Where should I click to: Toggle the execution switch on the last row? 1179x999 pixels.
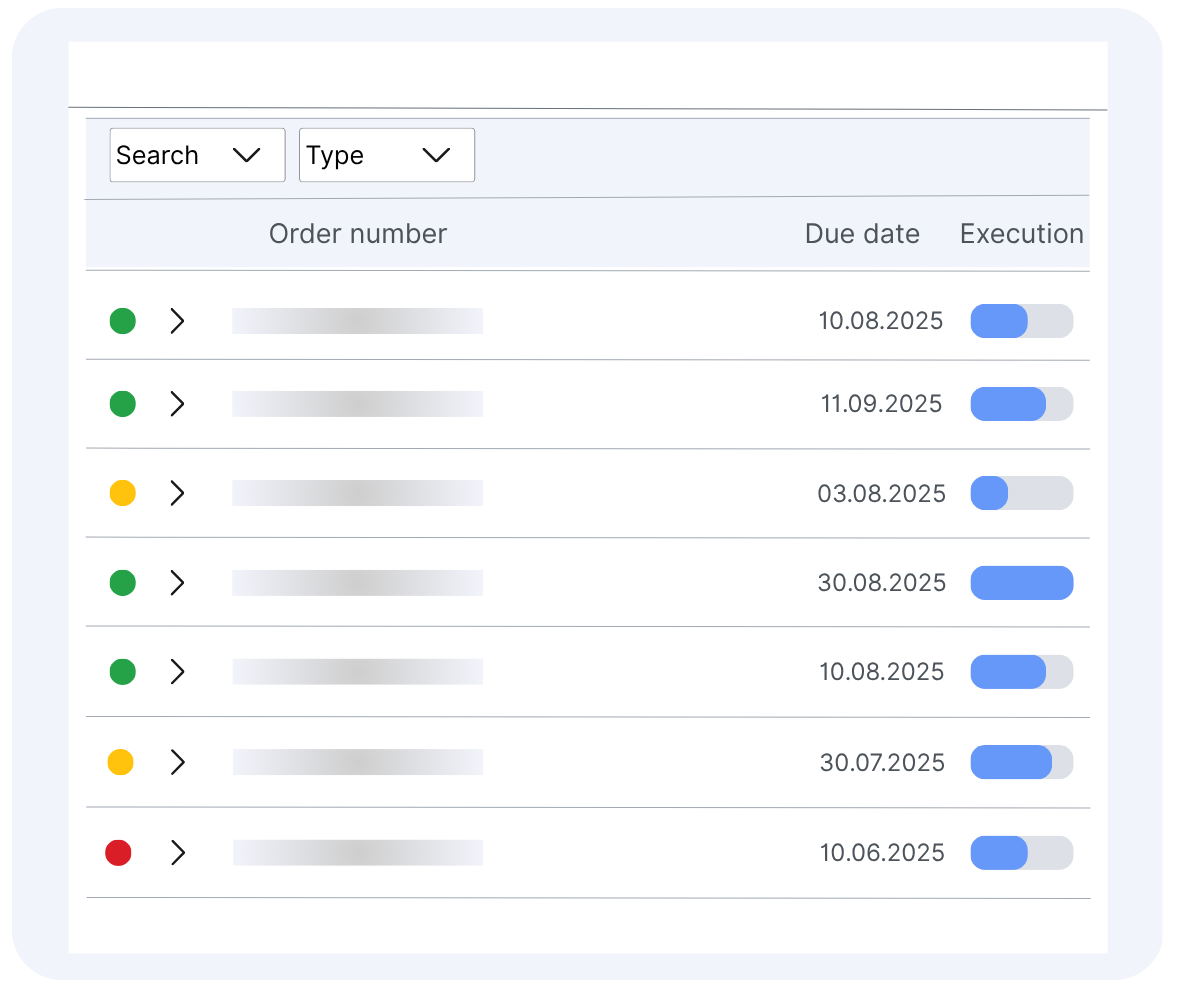click(1021, 852)
